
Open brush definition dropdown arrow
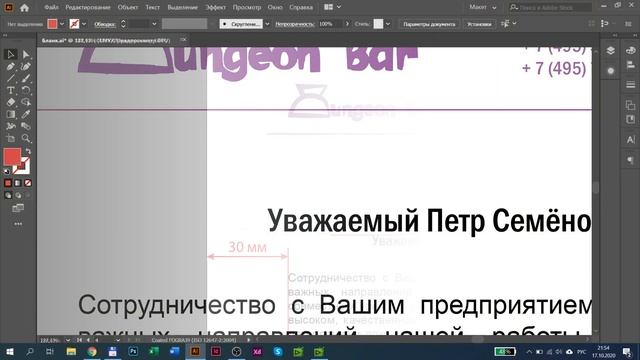click(x=267, y=24)
